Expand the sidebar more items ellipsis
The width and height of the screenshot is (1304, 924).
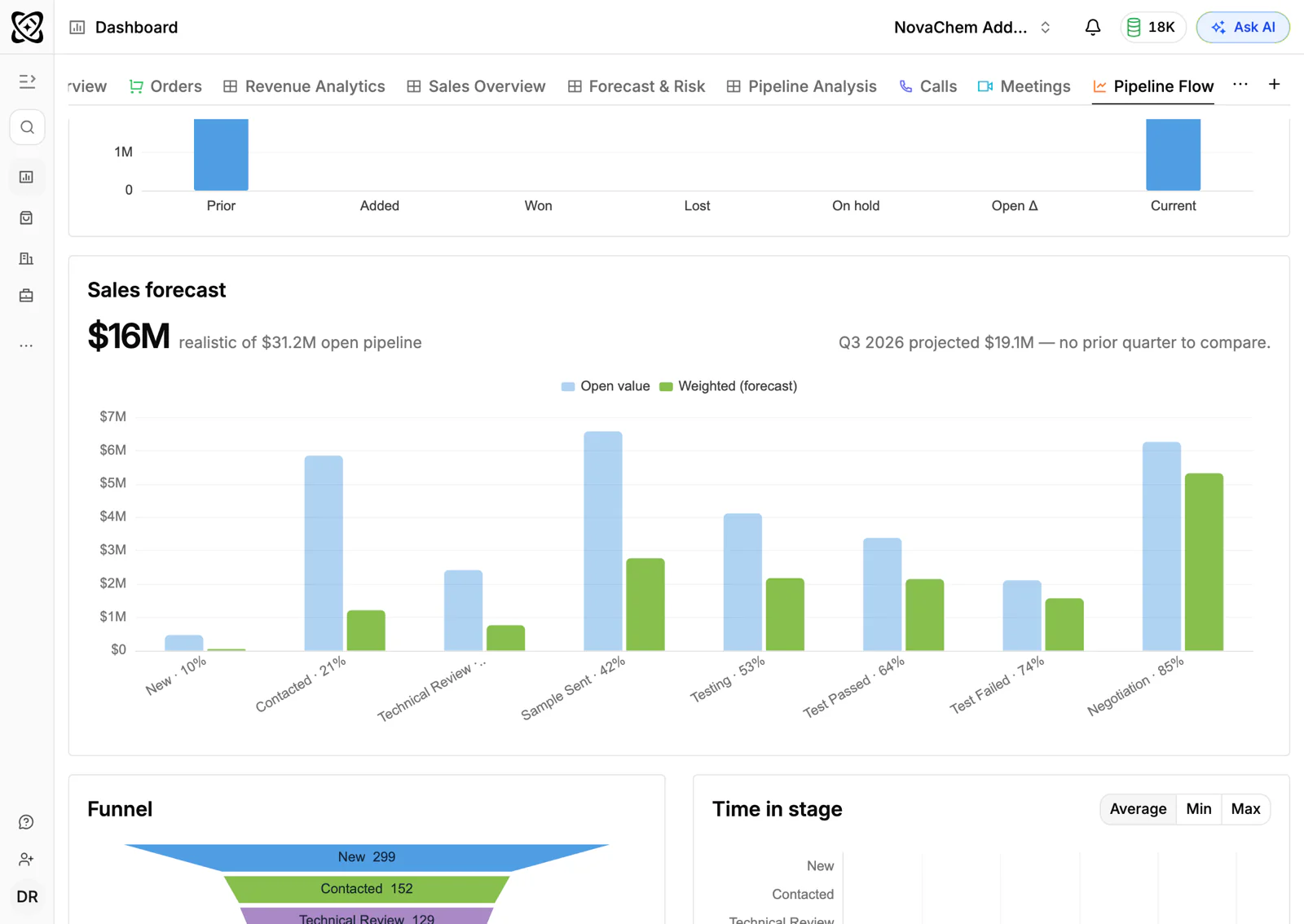27,345
